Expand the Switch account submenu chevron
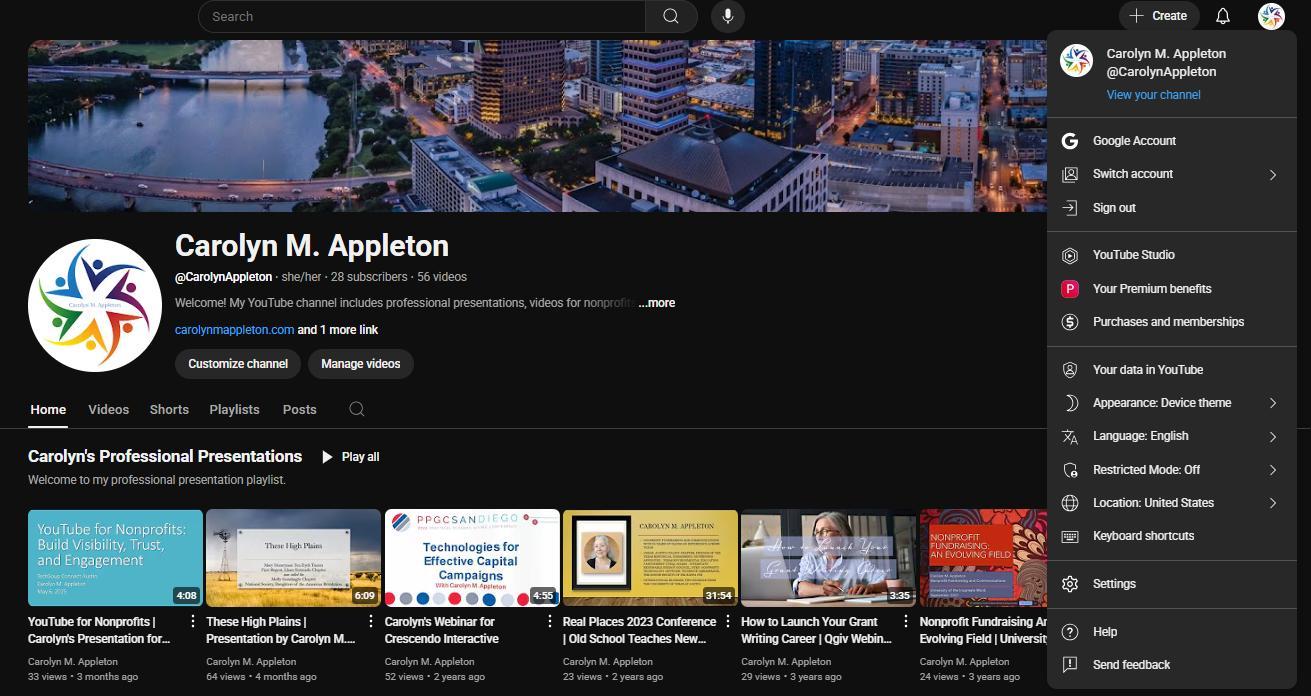 (x=1273, y=174)
